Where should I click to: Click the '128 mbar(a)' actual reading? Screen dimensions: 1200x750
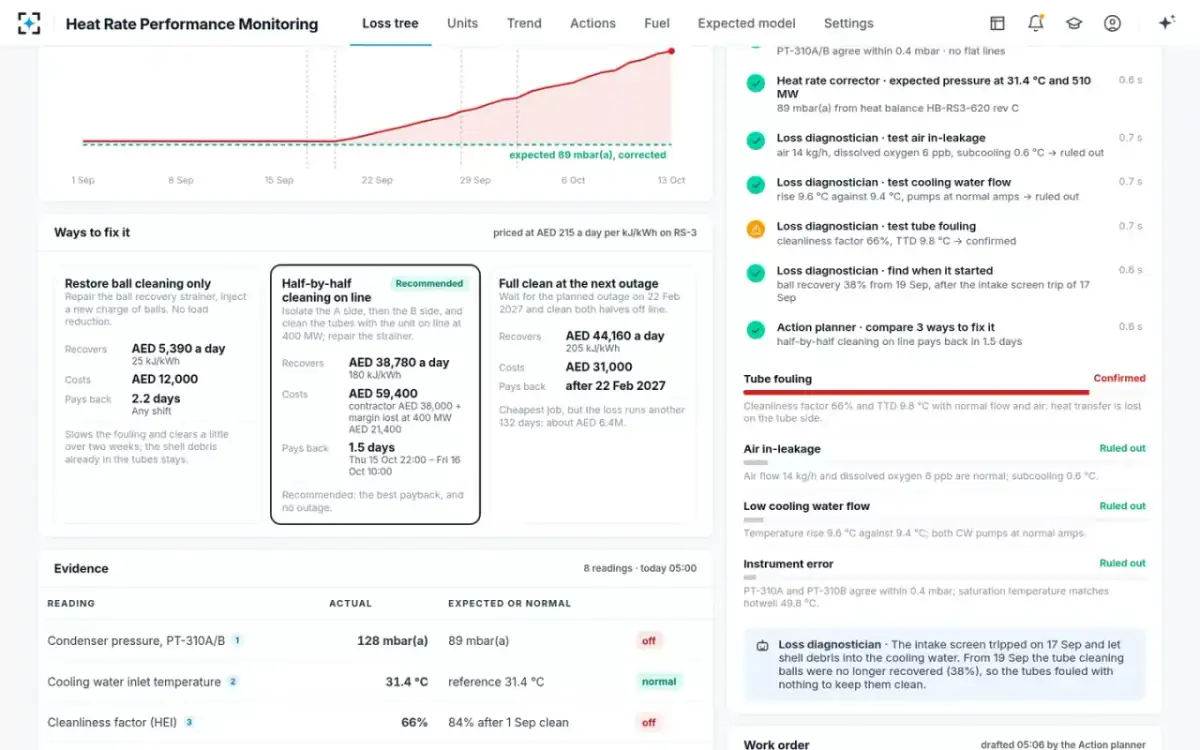[393, 641]
